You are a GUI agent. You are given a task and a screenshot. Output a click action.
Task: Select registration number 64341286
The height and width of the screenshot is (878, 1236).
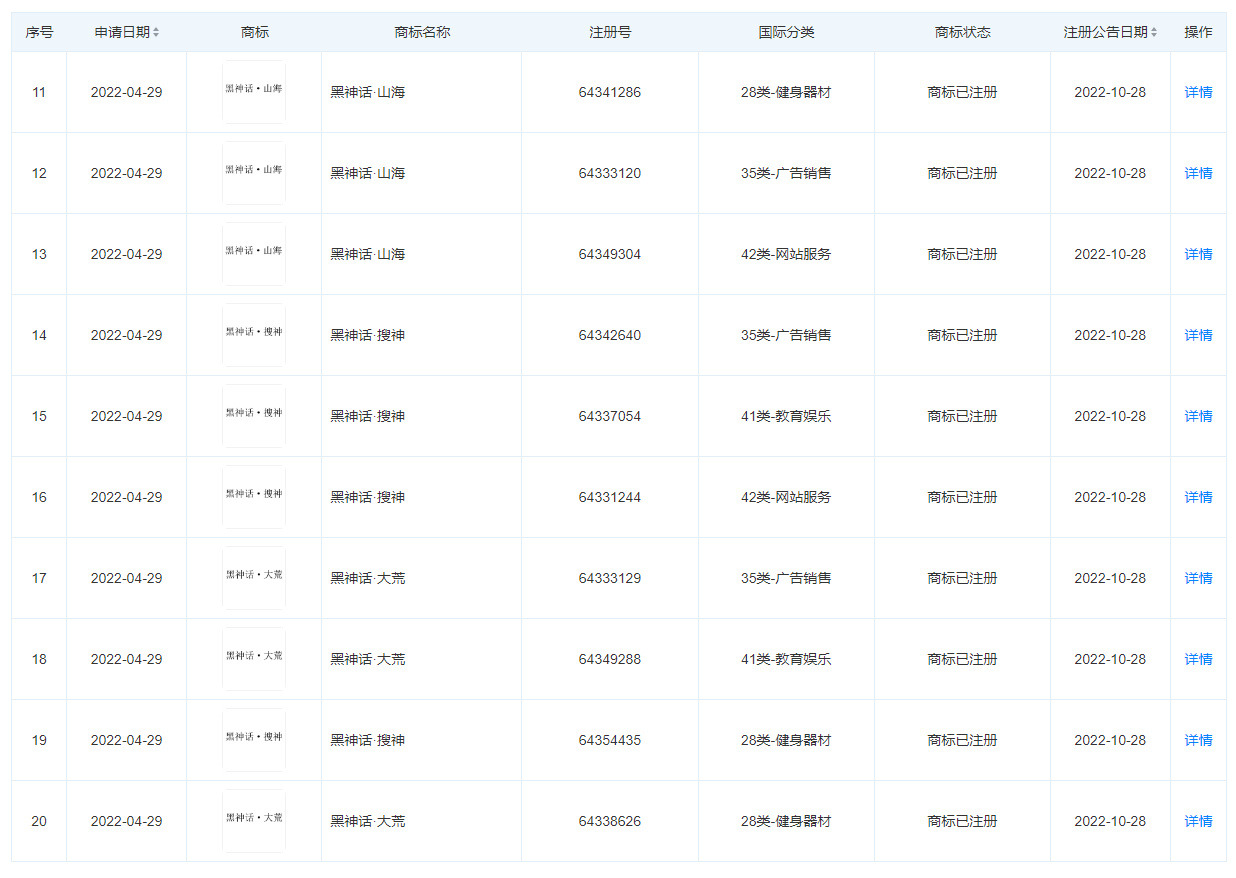[610, 92]
